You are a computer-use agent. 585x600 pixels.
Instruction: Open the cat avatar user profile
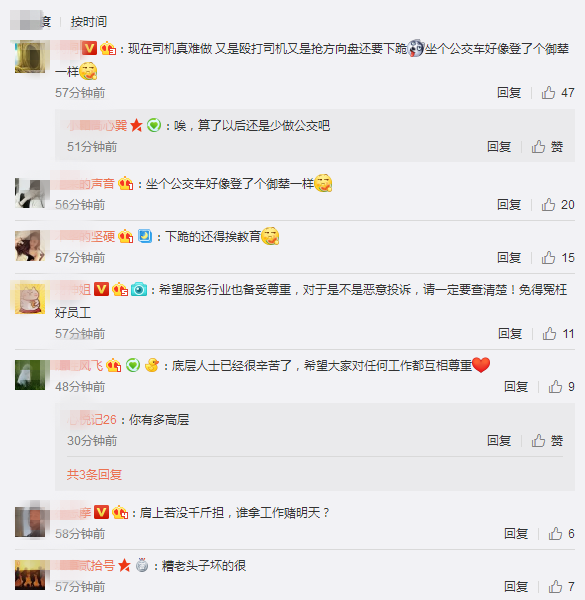point(30,297)
